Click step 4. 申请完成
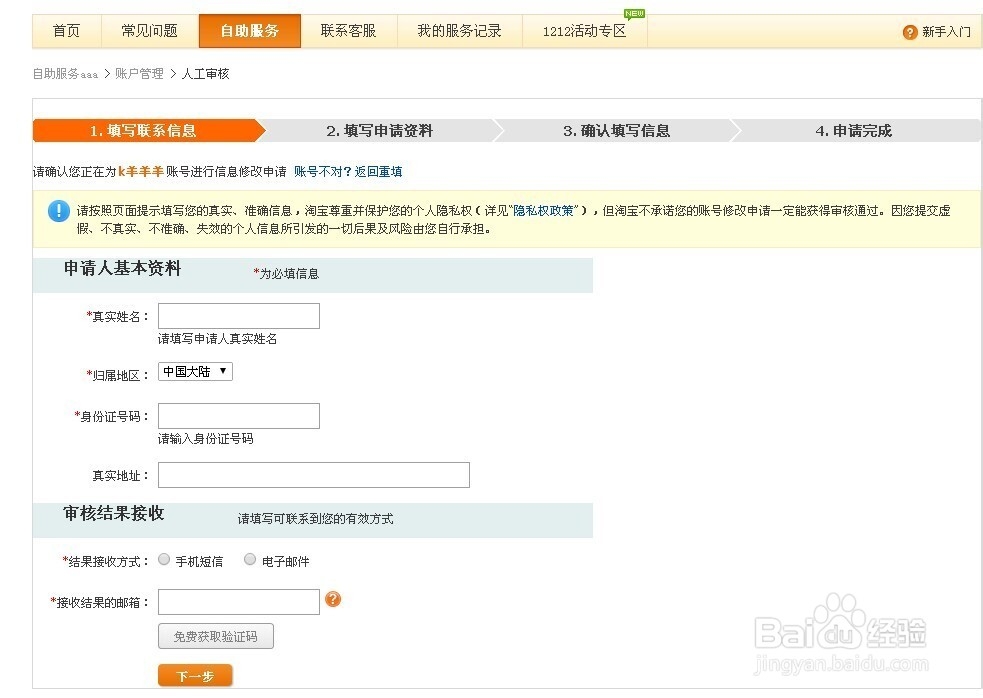 coord(853,130)
